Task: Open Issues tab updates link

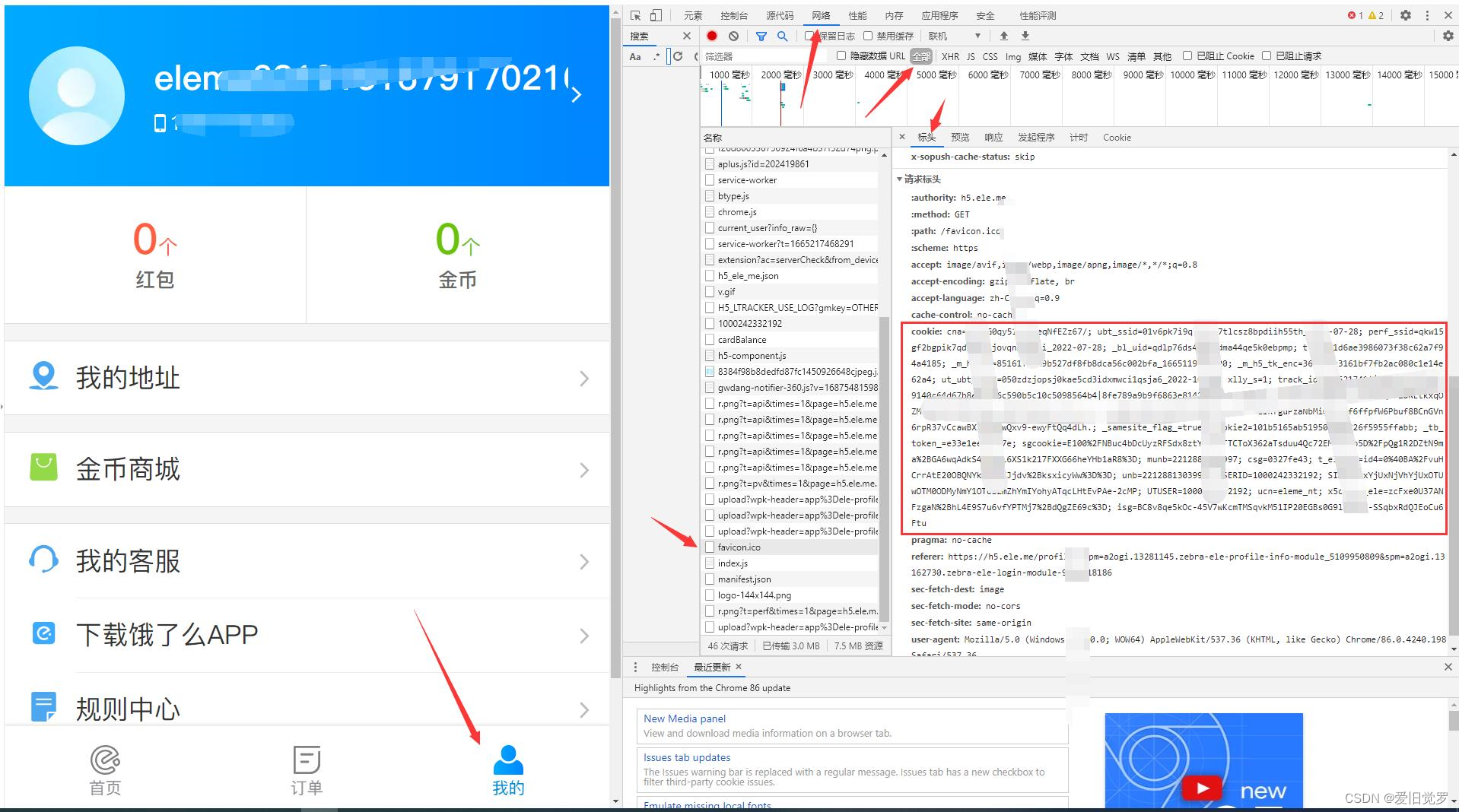Action: coord(687,757)
